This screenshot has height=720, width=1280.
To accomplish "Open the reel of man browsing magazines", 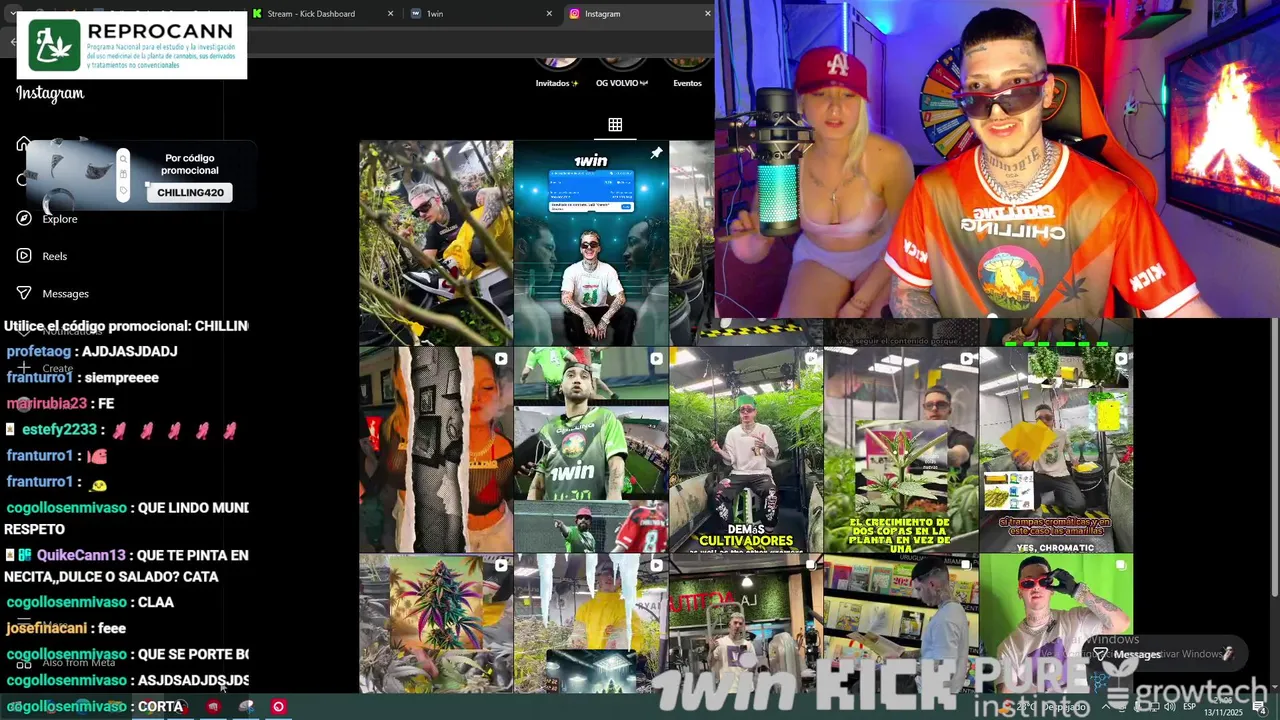I will 901,624.
